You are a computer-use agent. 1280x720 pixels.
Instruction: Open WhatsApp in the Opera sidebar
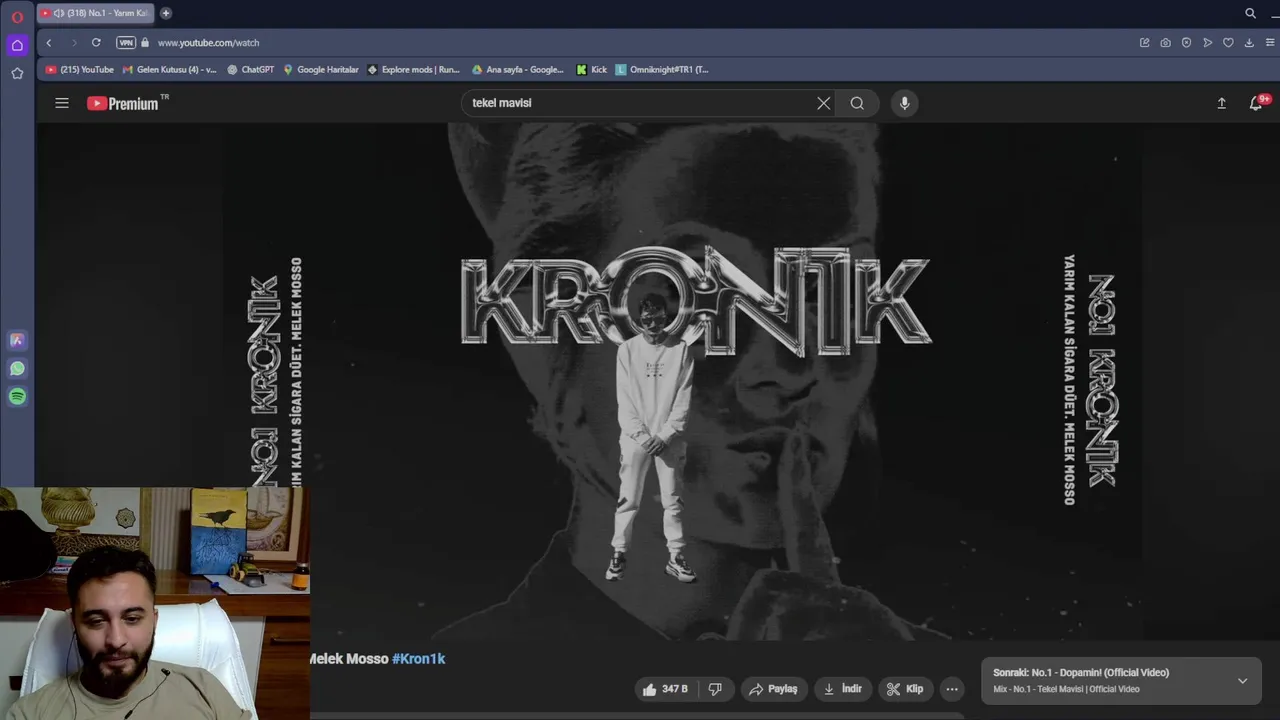[x=17, y=368]
